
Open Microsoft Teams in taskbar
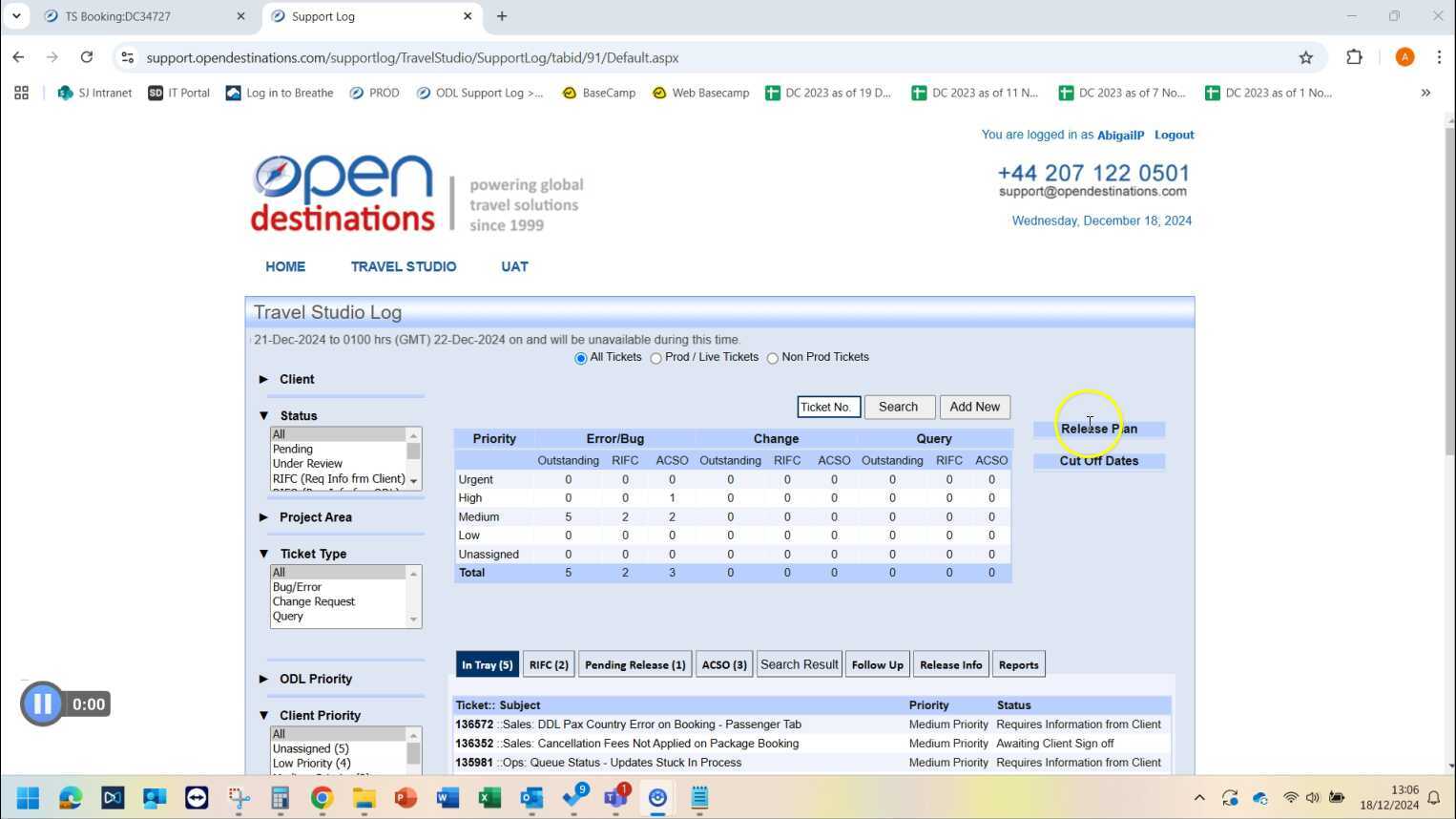click(615, 798)
